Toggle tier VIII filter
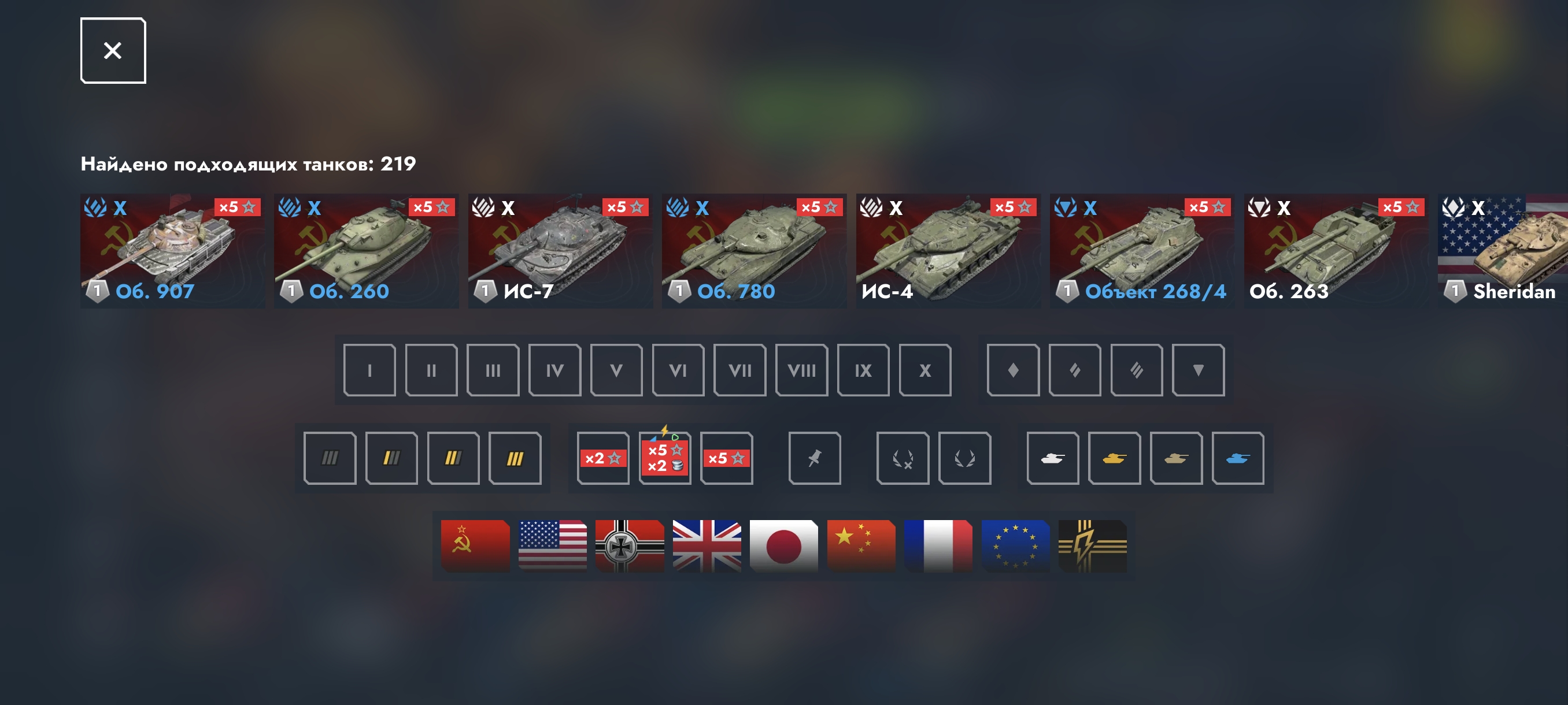 tap(801, 370)
